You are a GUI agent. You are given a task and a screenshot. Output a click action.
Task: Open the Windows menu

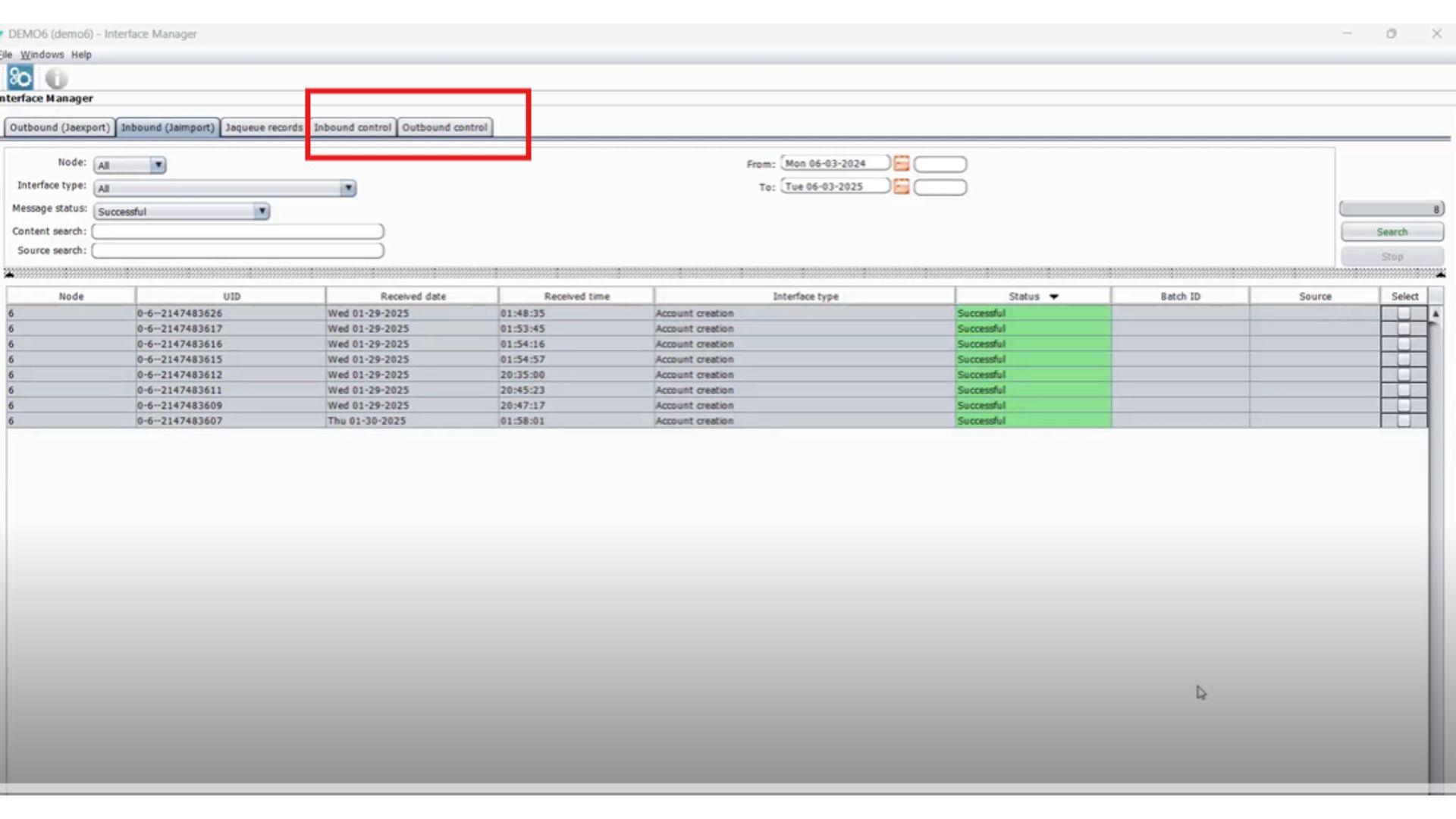[x=42, y=55]
